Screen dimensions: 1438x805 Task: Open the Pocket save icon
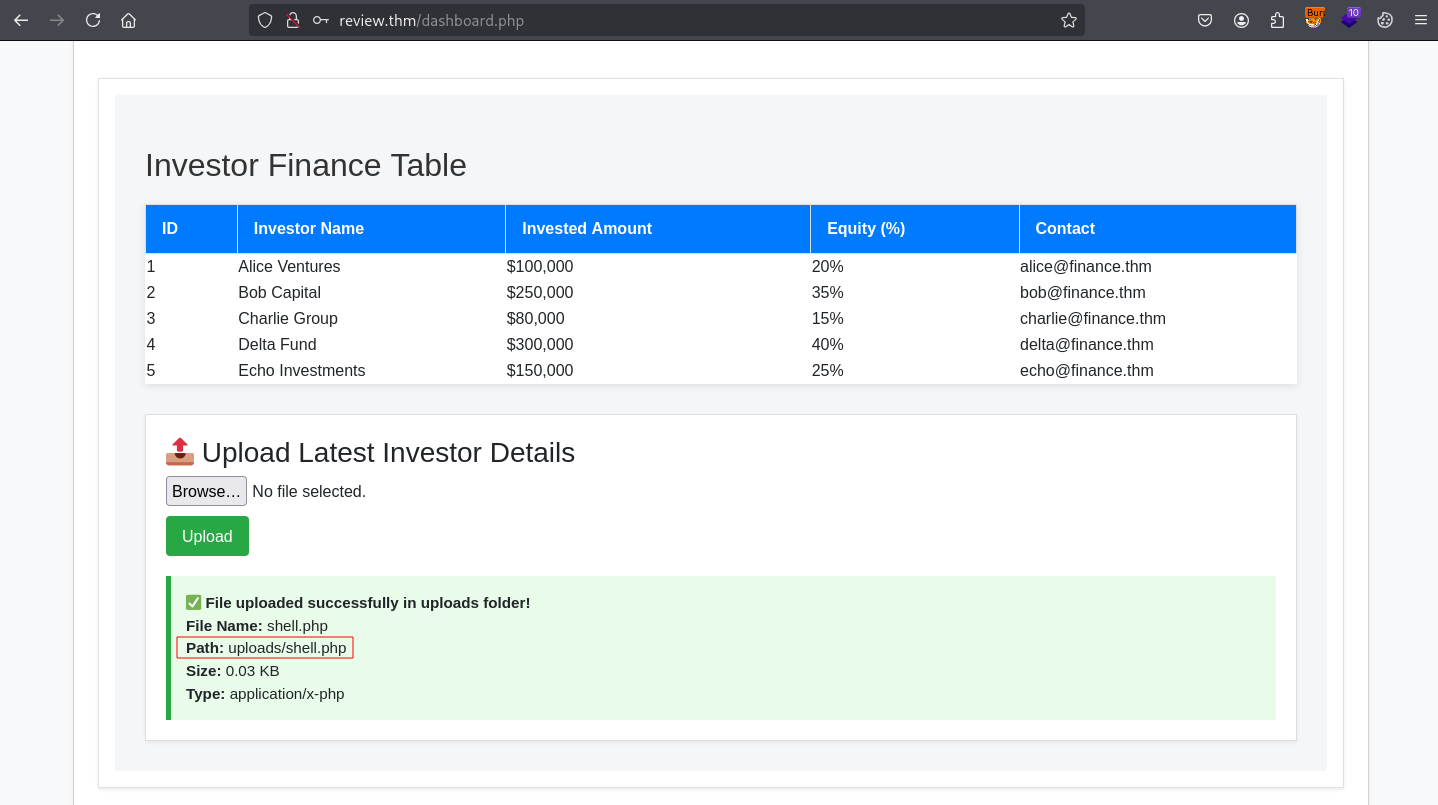tap(1206, 20)
